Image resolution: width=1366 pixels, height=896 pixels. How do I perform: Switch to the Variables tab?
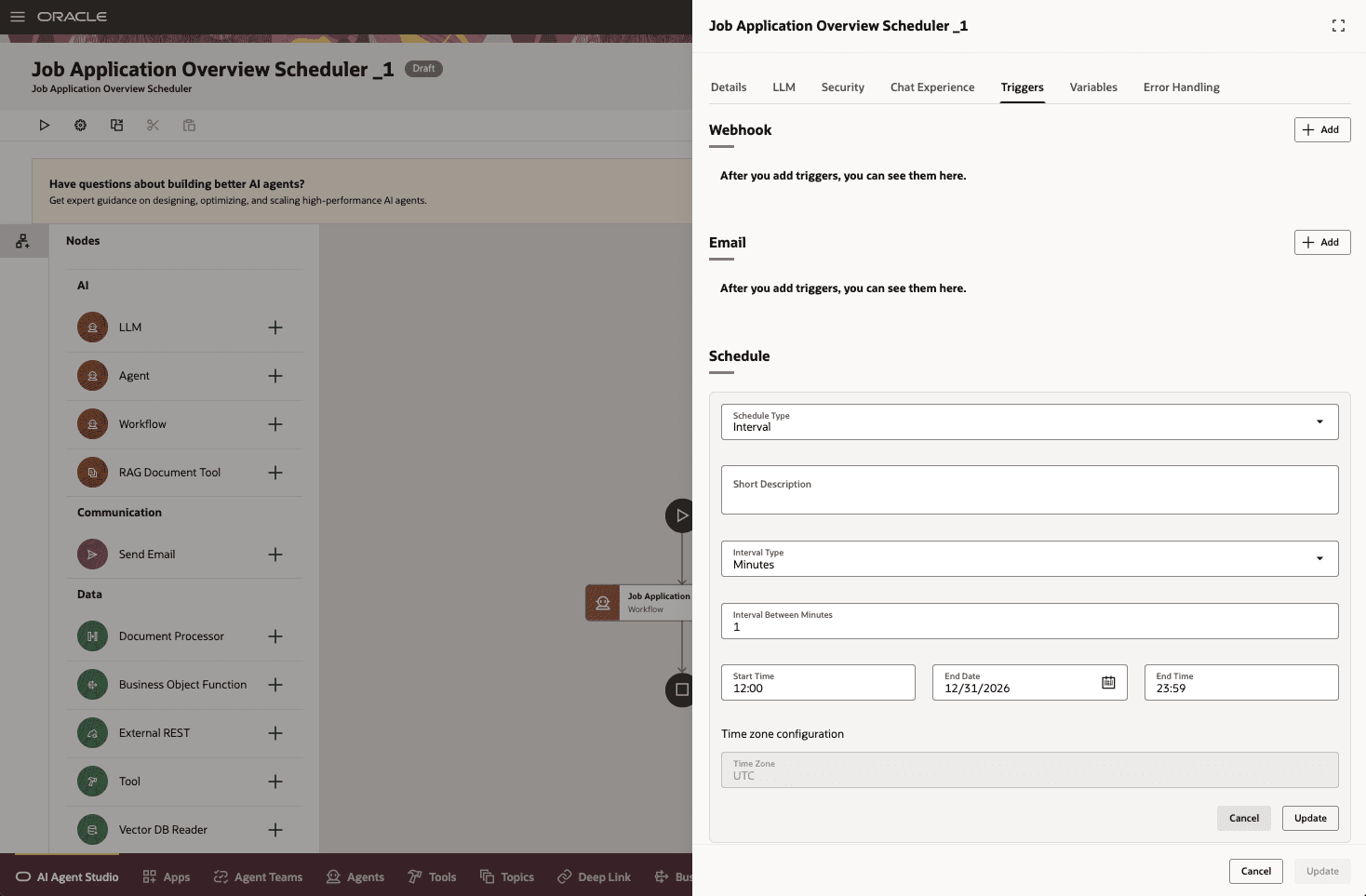tap(1093, 87)
